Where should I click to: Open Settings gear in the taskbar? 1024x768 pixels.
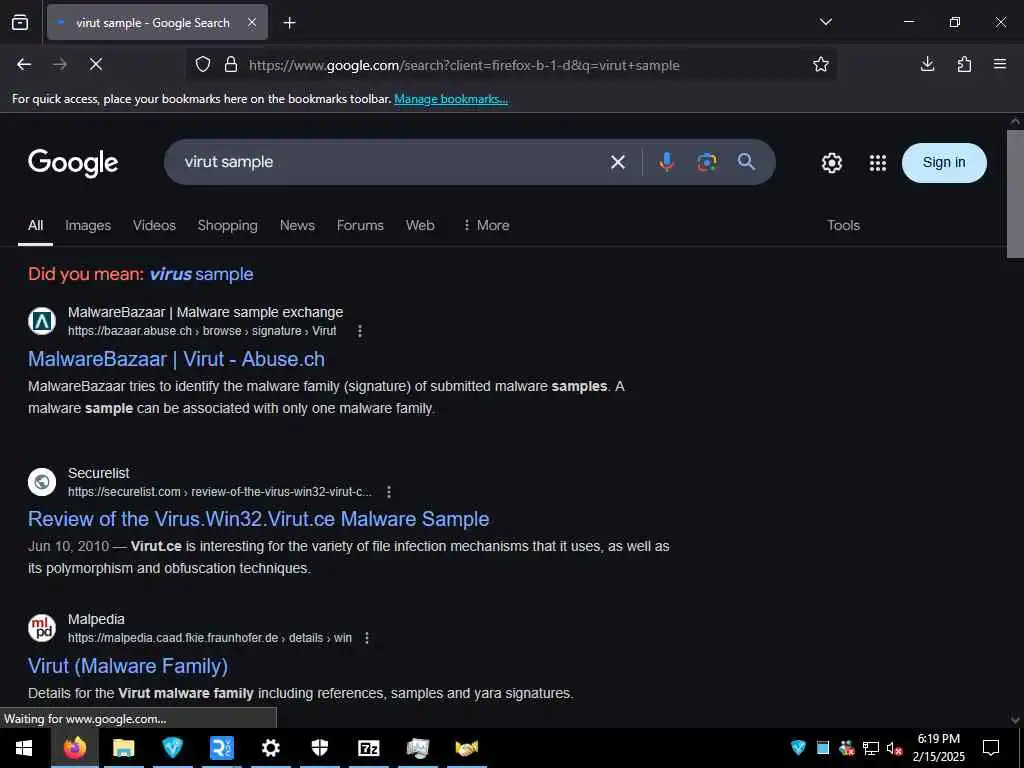point(270,748)
